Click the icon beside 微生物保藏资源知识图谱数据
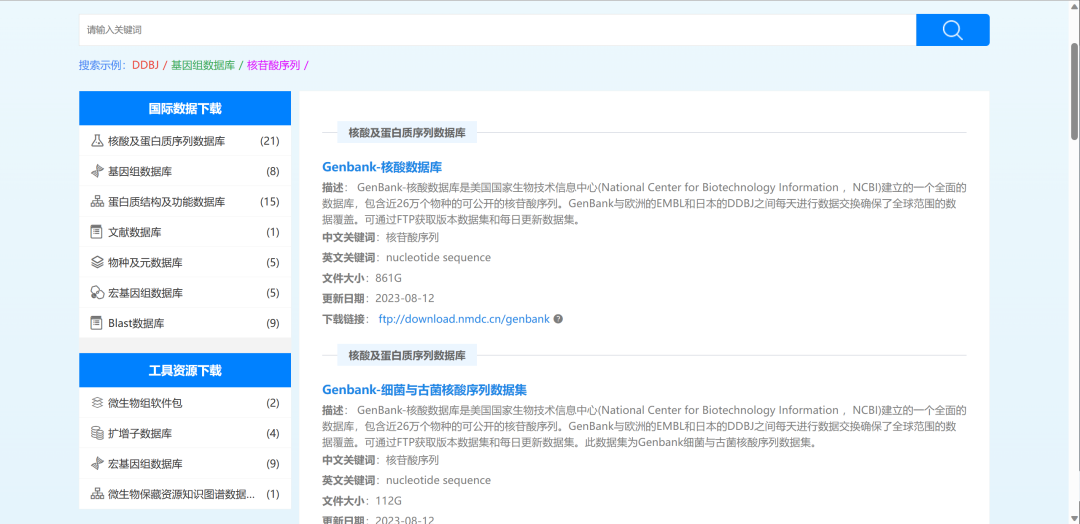1080x524 pixels. pyautogui.click(x=97, y=494)
